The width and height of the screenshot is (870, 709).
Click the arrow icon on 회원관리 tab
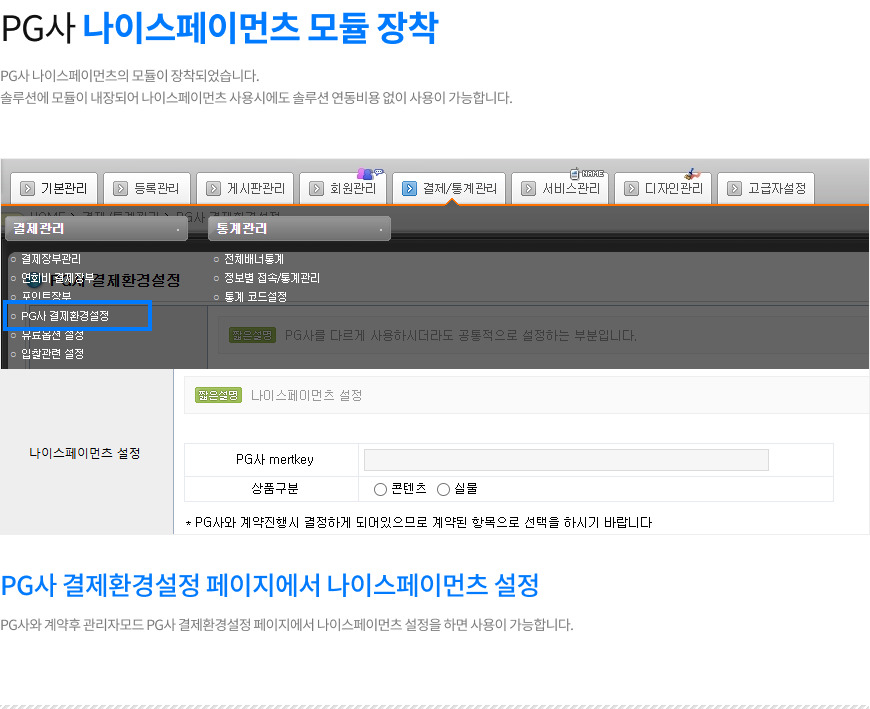316,189
